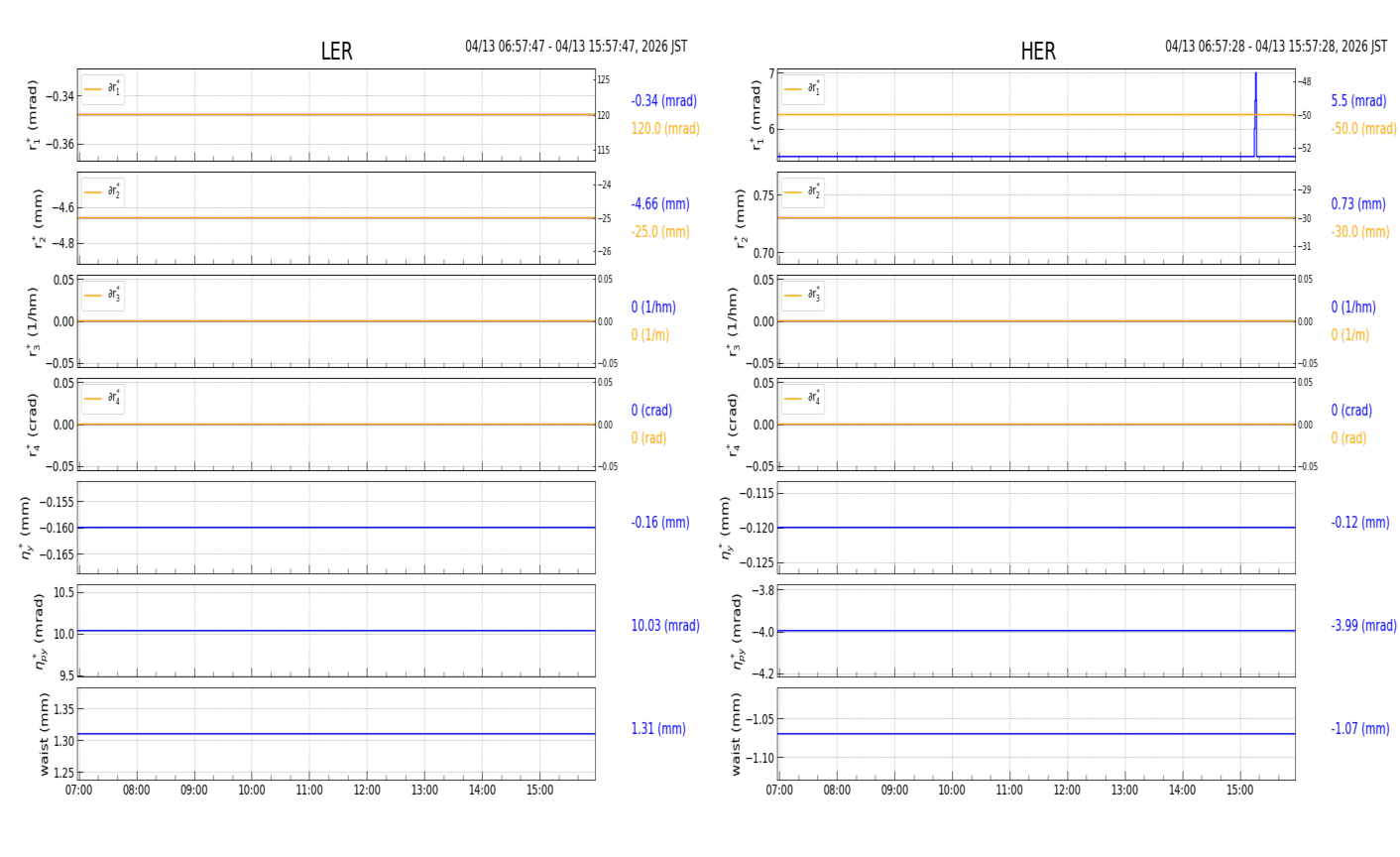1400x857 pixels.
Task: Click the 14:00 tick on HER time axis
Action: click(x=1182, y=791)
